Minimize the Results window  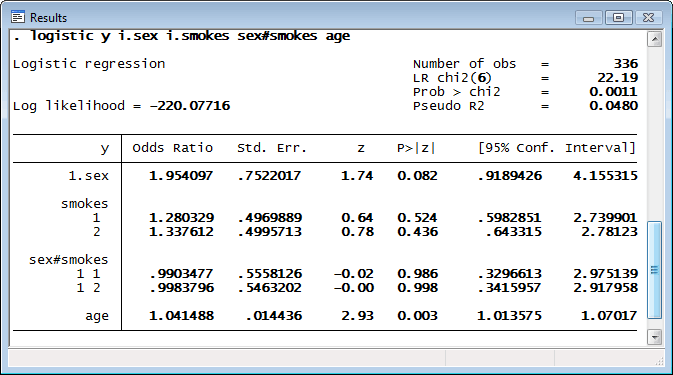coord(589,18)
